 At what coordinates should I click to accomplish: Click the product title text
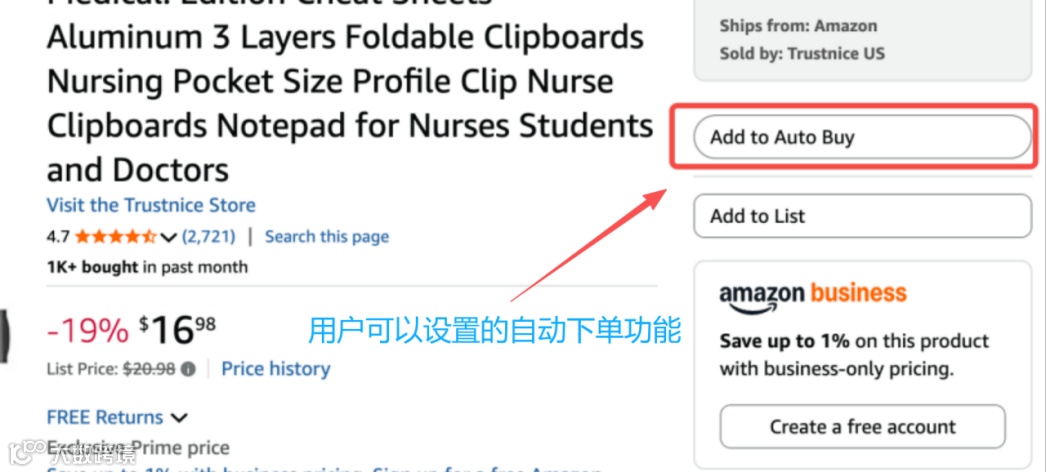pos(350,92)
